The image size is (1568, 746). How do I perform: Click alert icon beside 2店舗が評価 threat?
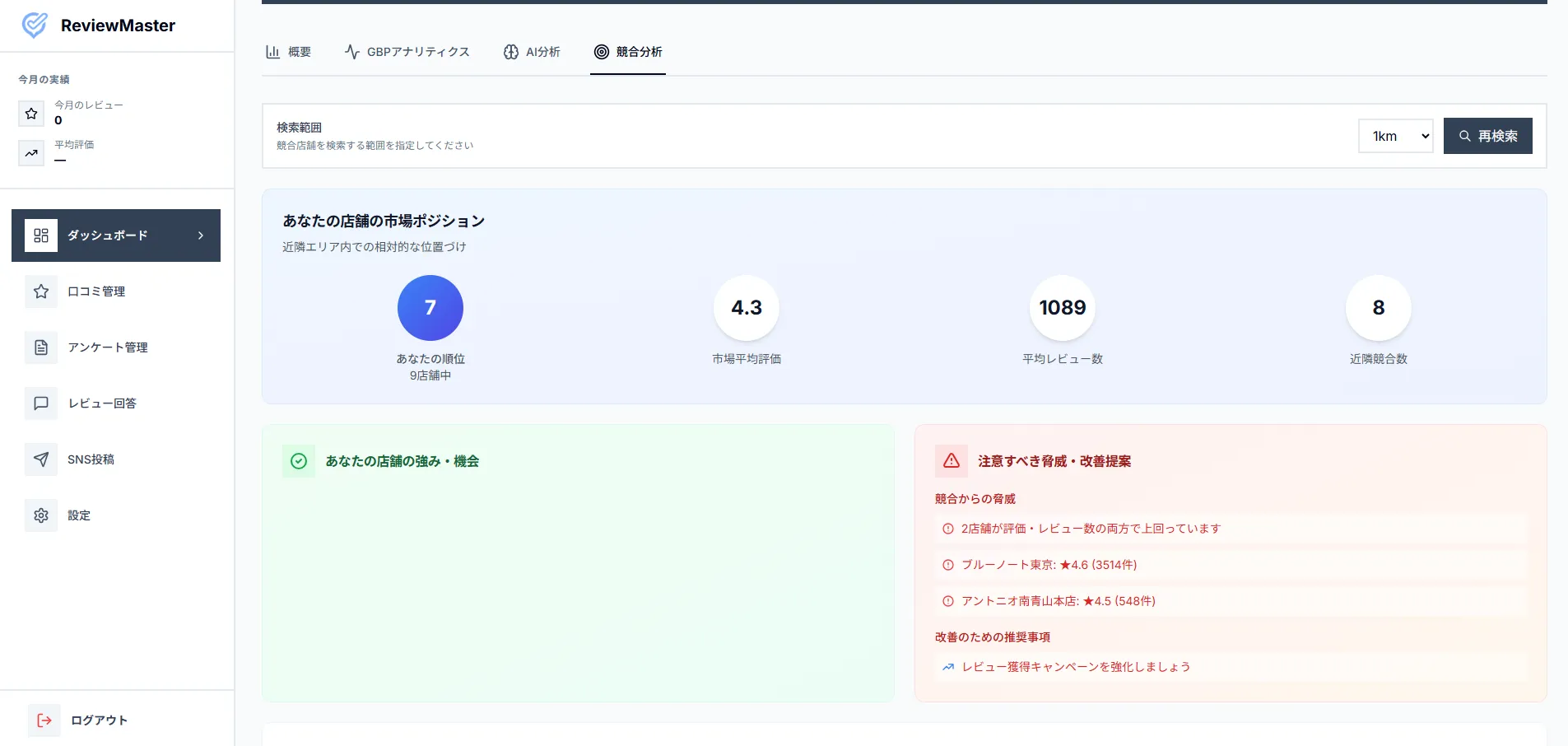(948, 529)
